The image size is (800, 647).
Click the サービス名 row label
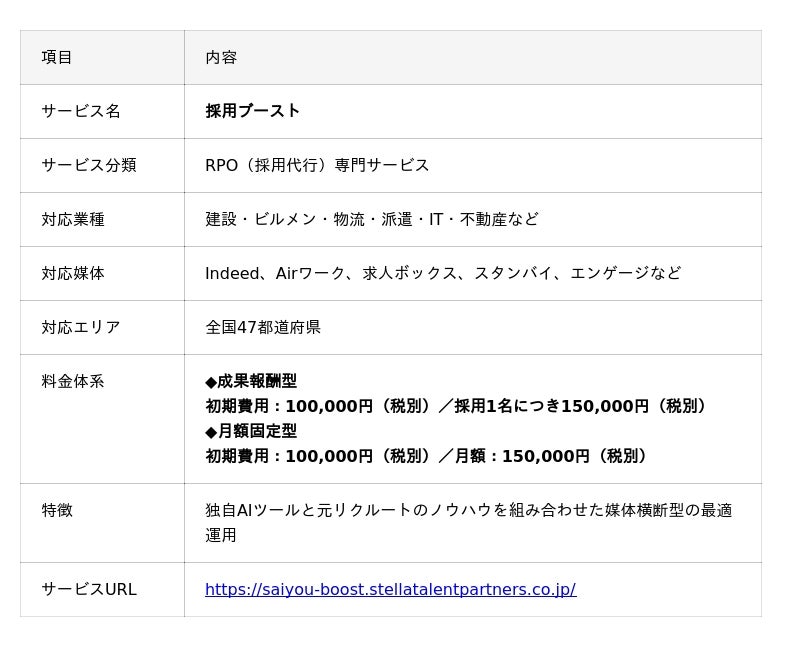click(81, 111)
